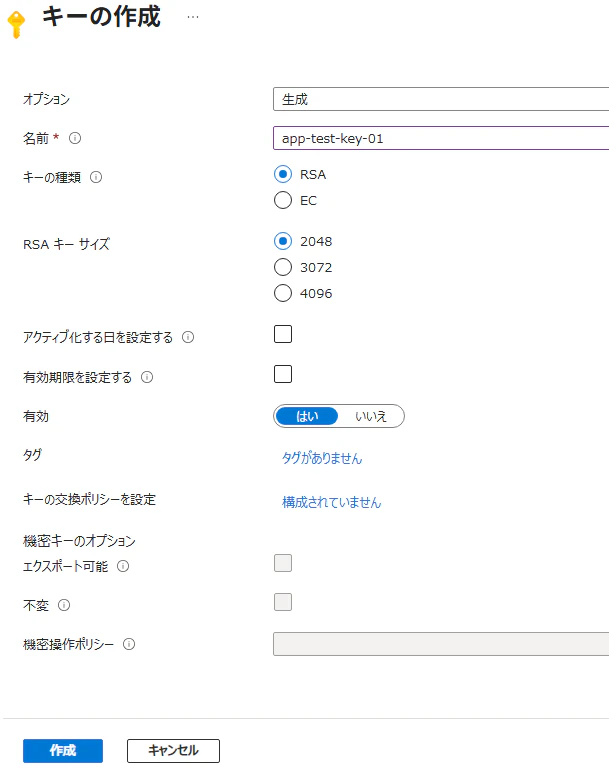Tick the 不変 checkbox

283,602
